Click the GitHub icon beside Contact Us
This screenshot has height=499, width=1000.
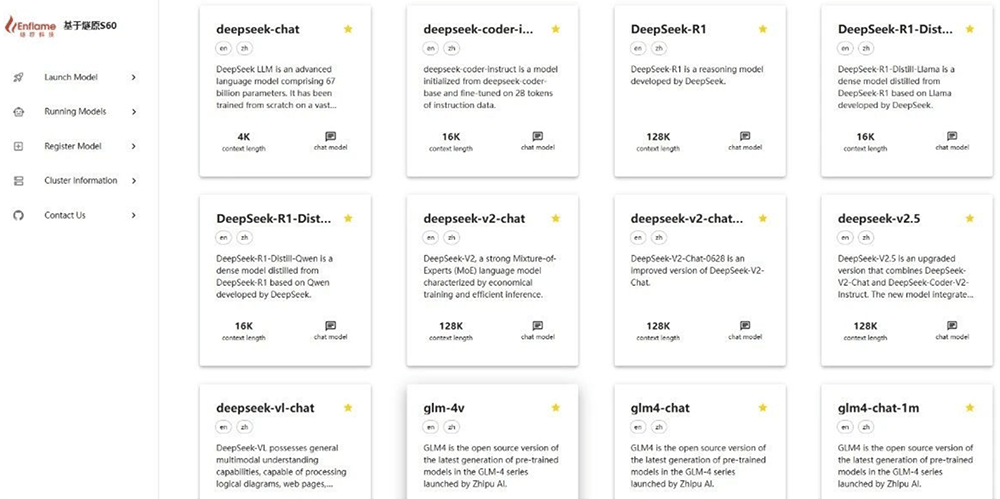click(x=18, y=215)
